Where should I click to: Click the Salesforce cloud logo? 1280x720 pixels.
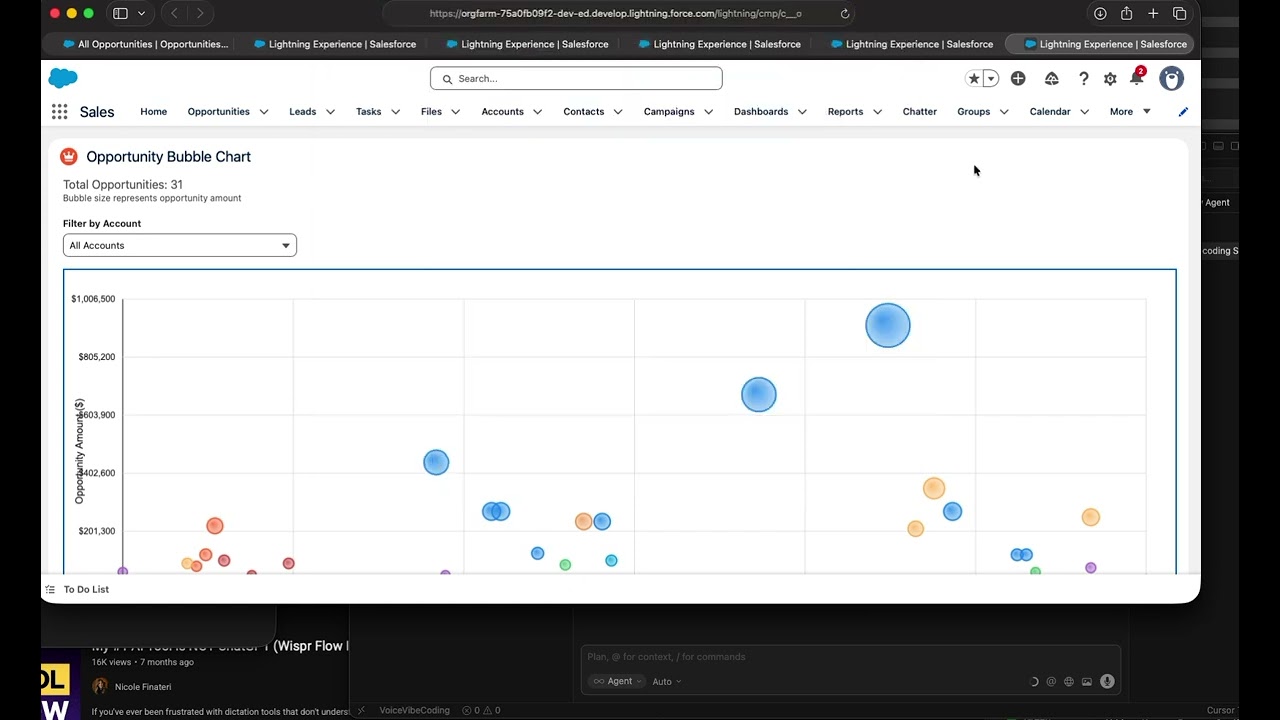(63, 78)
